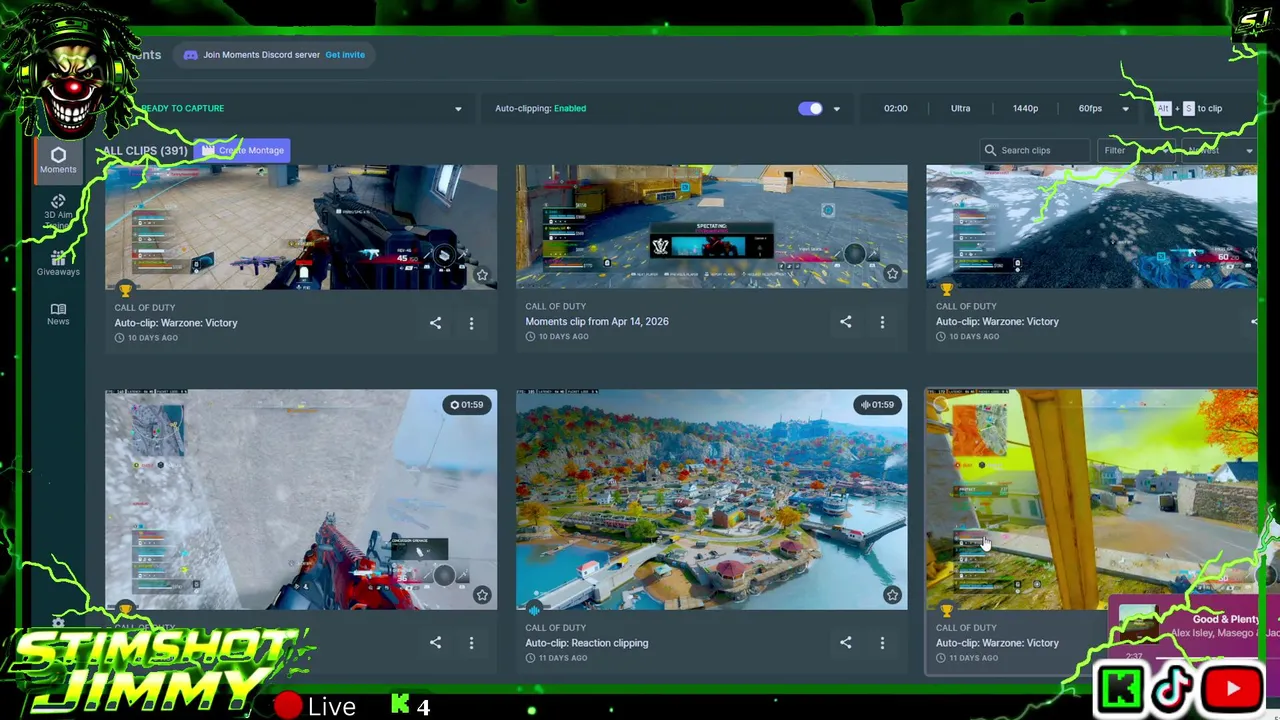Click the 02:00 clip length value
1280x720 pixels.
(x=896, y=108)
